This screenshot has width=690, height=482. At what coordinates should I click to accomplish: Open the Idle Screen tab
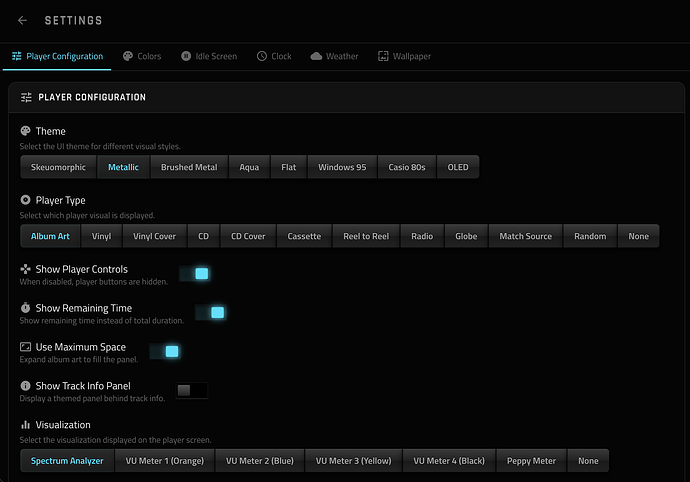[x=209, y=56]
